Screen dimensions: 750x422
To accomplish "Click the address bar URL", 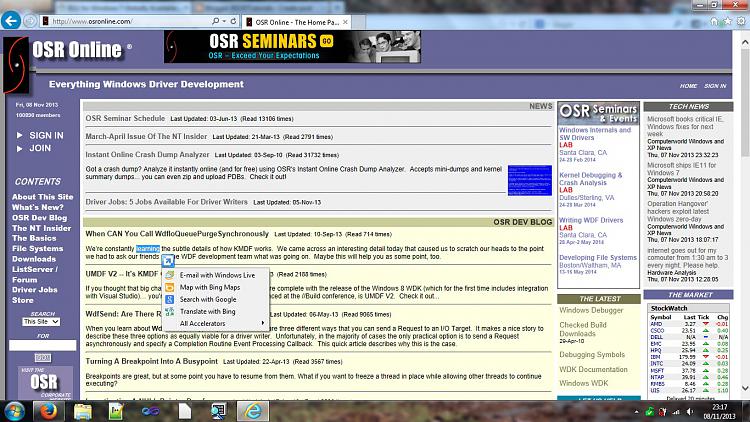I will click(x=92, y=21).
